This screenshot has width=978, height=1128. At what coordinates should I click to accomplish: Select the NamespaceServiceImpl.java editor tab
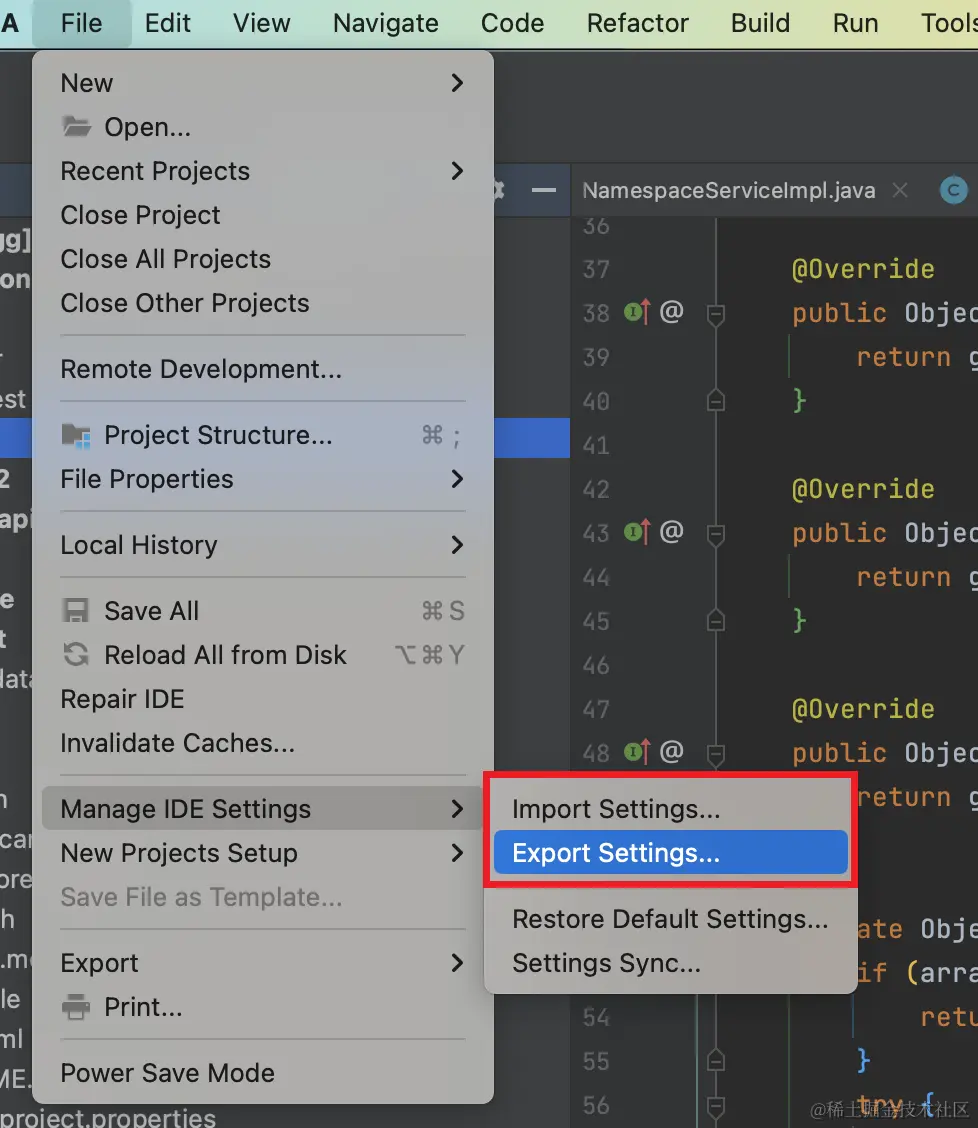pos(729,190)
